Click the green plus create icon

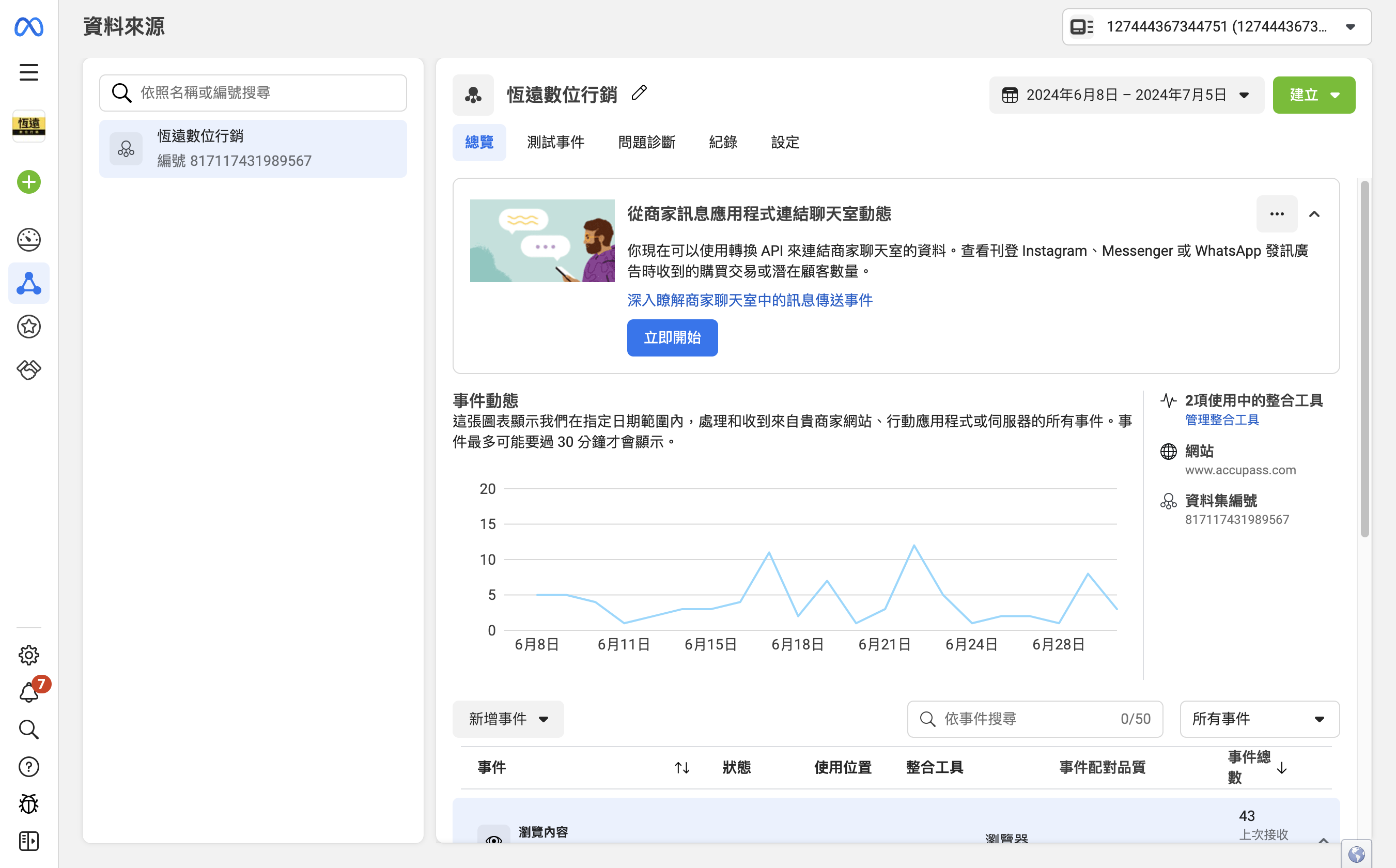click(x=29, y=182)
